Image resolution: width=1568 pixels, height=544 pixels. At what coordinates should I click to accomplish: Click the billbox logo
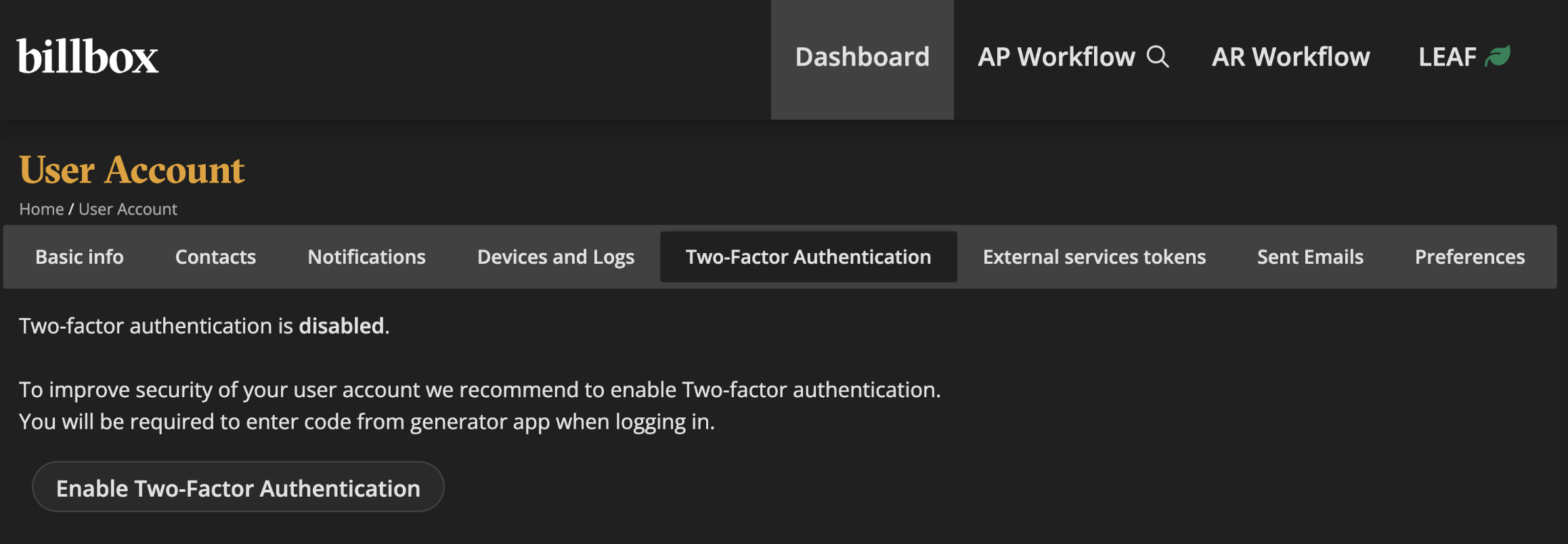[x=87, y=57]
